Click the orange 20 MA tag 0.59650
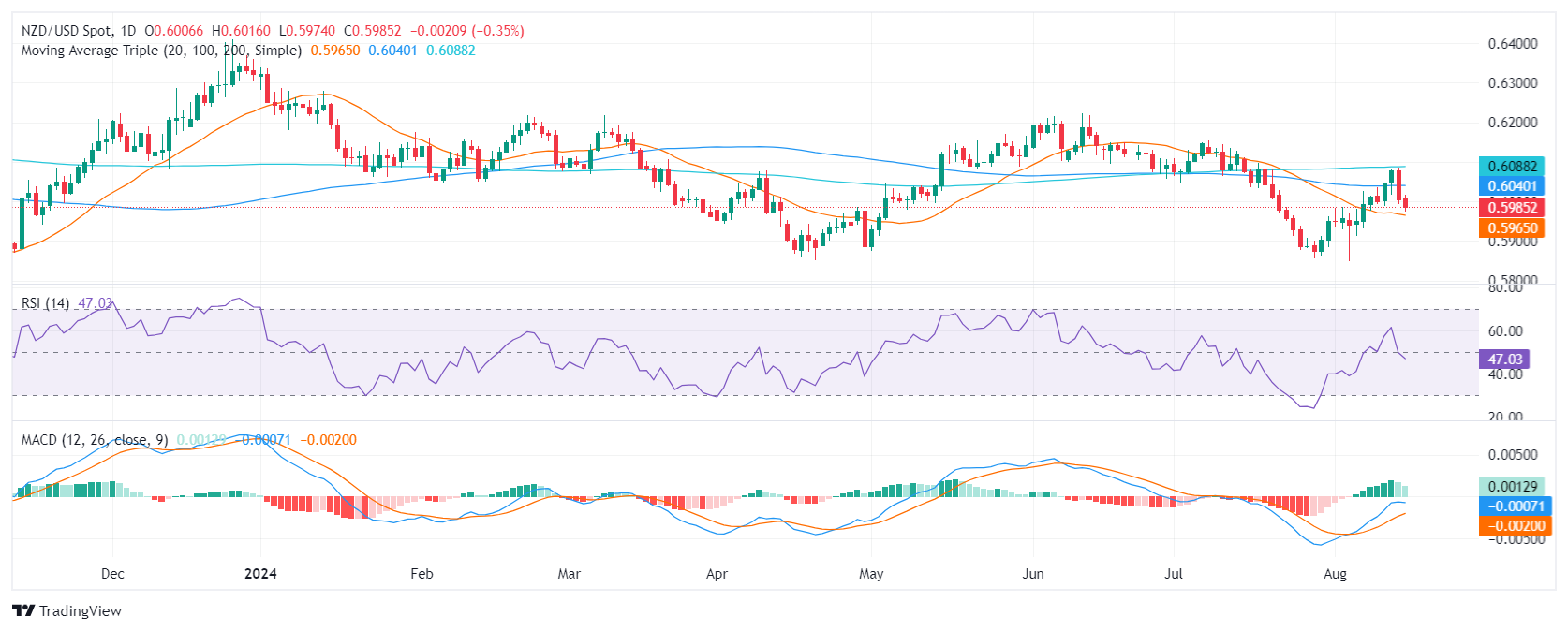Screen dimensions: 1568x631 point(1512,228)
